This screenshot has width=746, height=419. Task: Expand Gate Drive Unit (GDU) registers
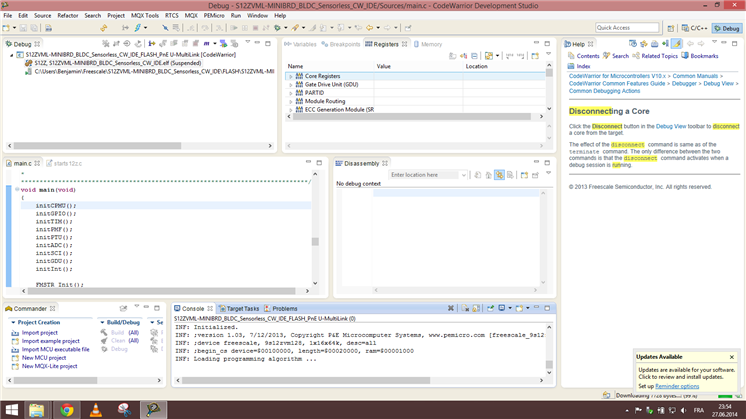(x=291, y=85)
